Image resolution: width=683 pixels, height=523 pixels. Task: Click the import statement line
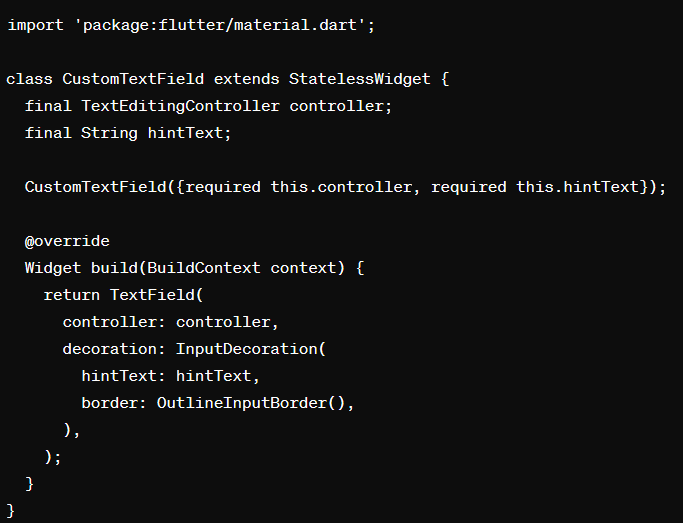(x=191, y=25)
